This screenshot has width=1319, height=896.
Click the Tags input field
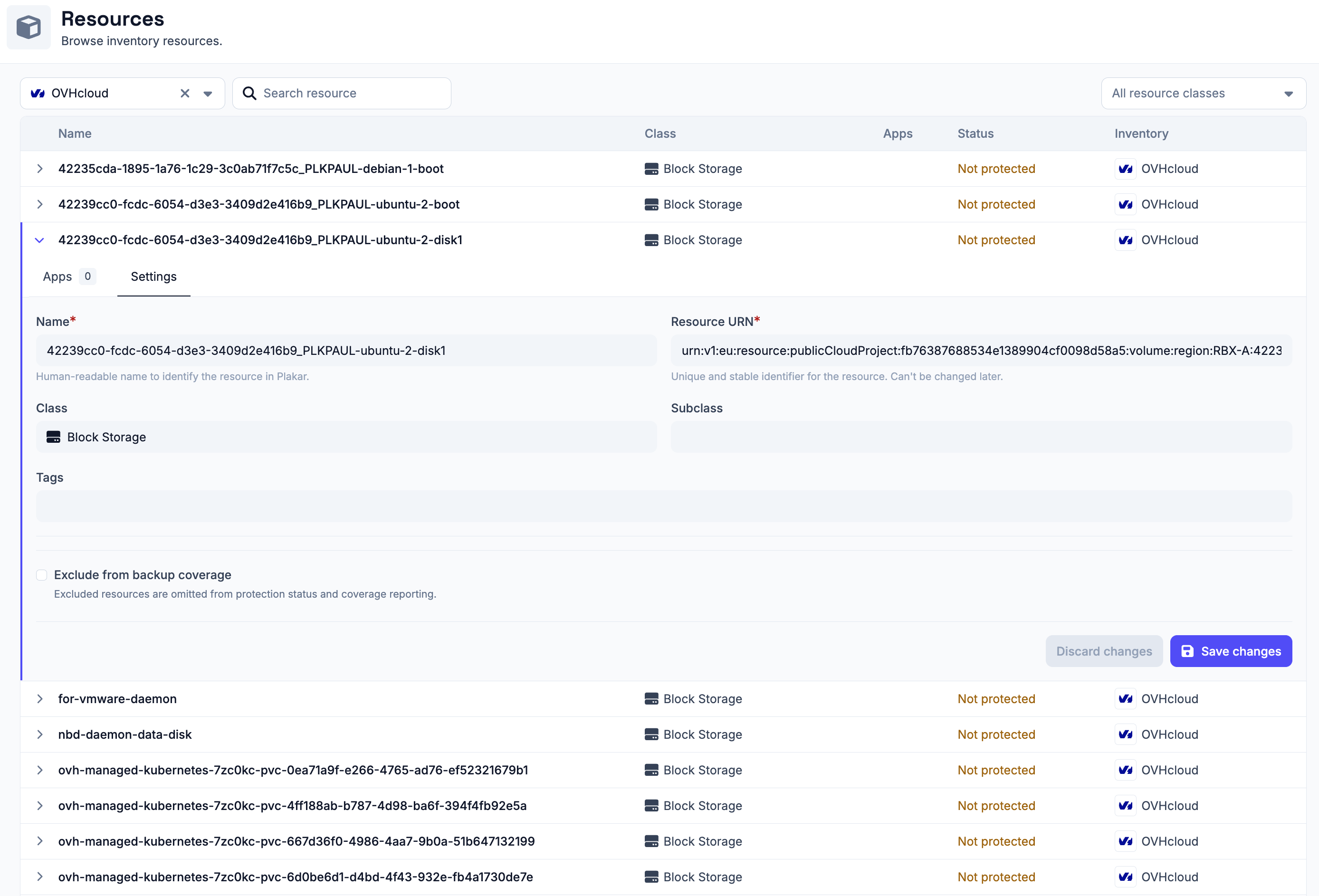pos(664,506)
